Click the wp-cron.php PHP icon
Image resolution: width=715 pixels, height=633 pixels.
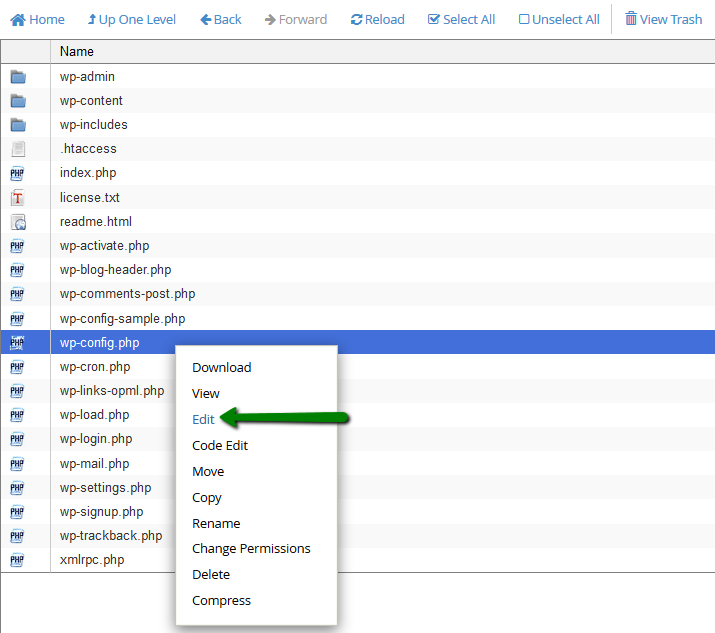click(17, 367)
